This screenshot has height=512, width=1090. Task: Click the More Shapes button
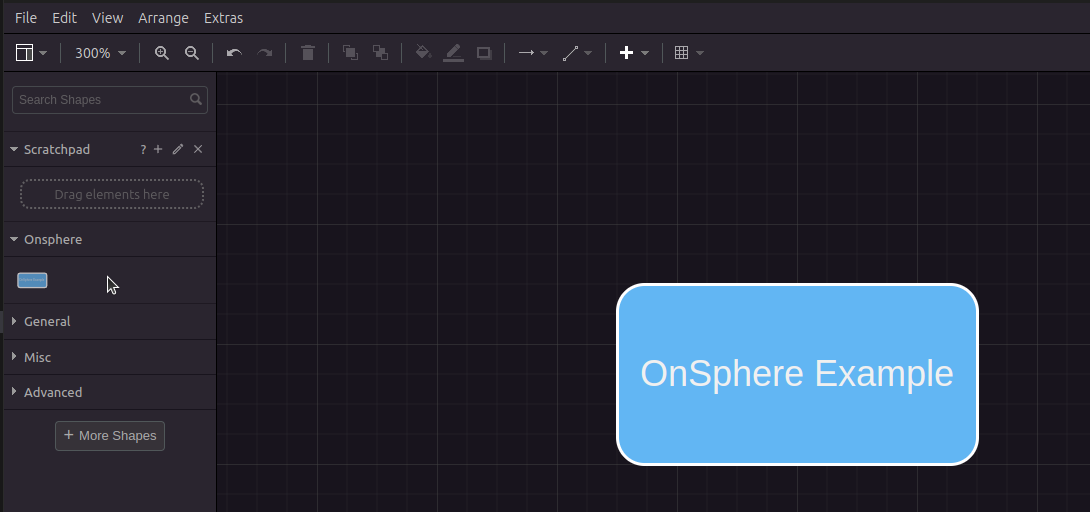point(110,436)
